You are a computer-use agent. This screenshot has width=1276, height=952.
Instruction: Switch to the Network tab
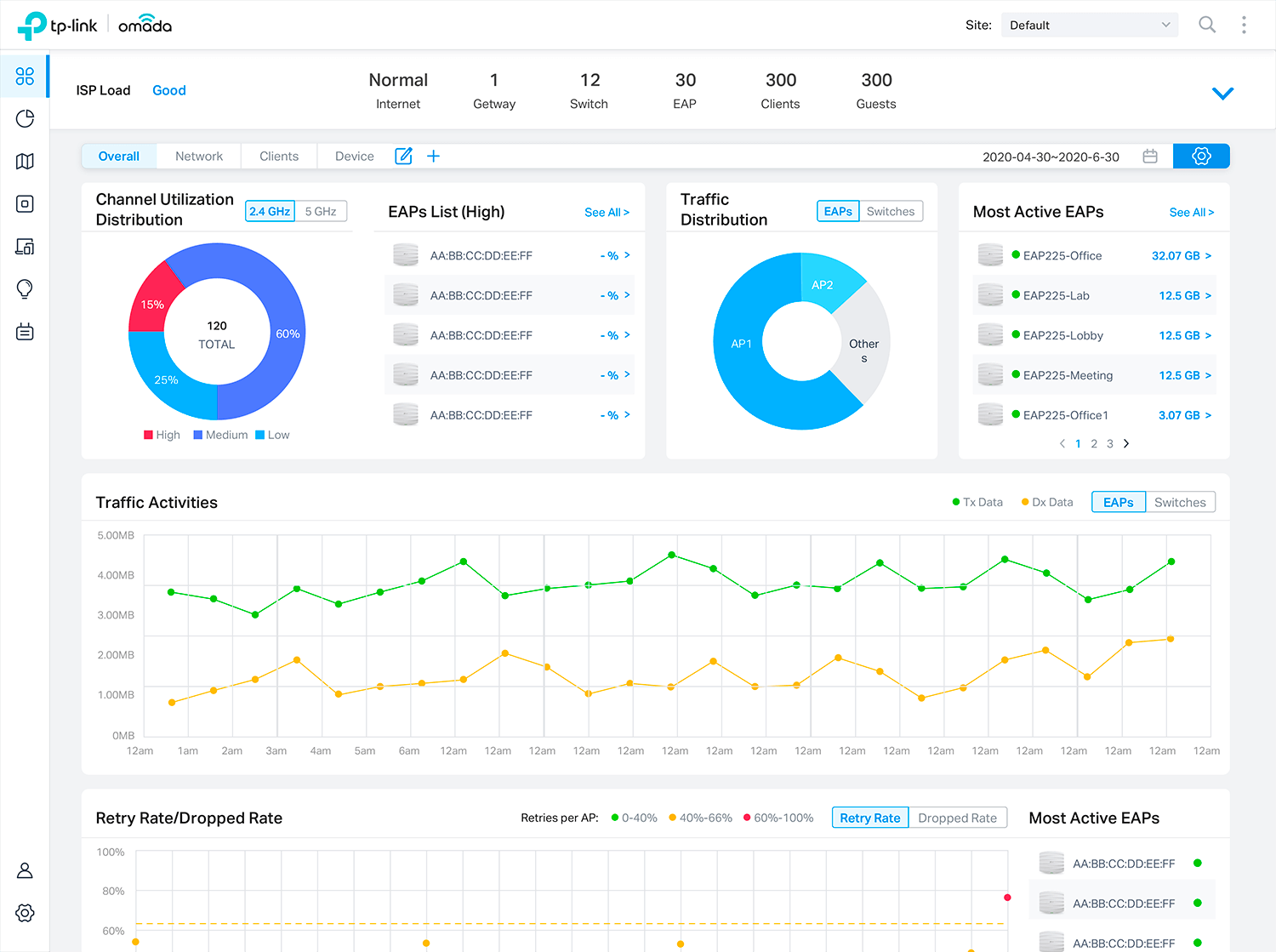click(199, 157)
